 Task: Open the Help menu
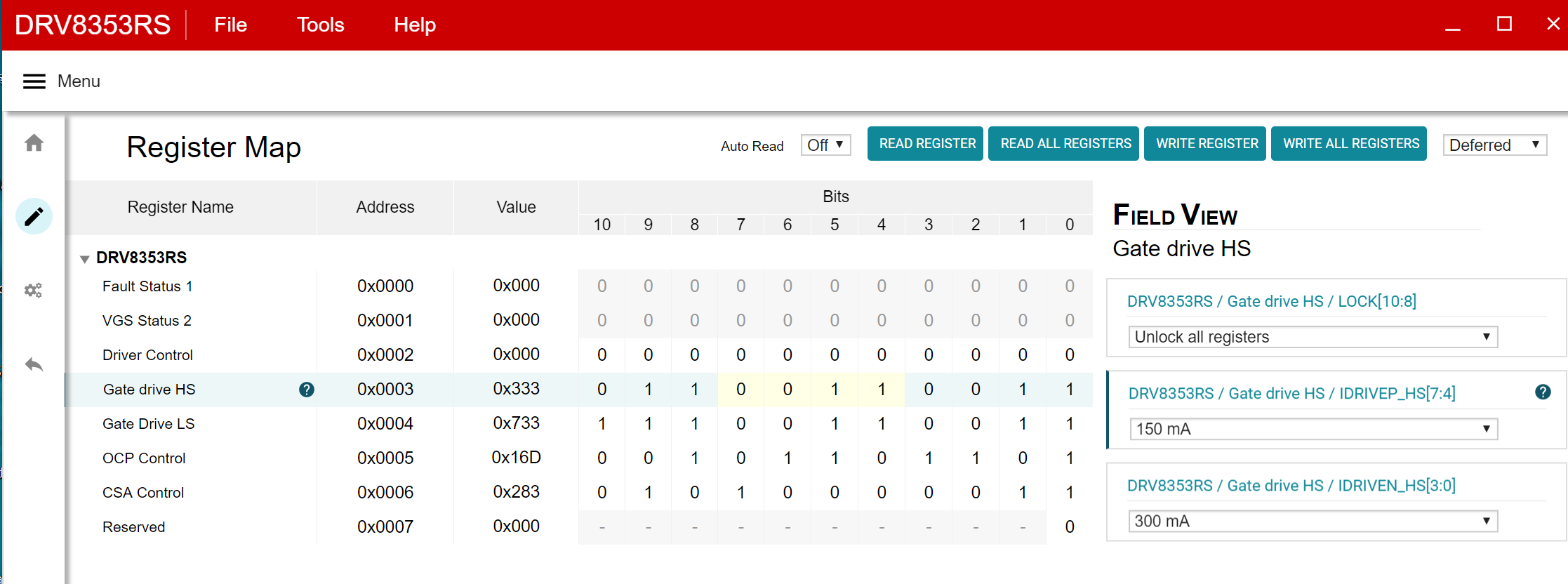pyautogui.click(x=415, y=25)
